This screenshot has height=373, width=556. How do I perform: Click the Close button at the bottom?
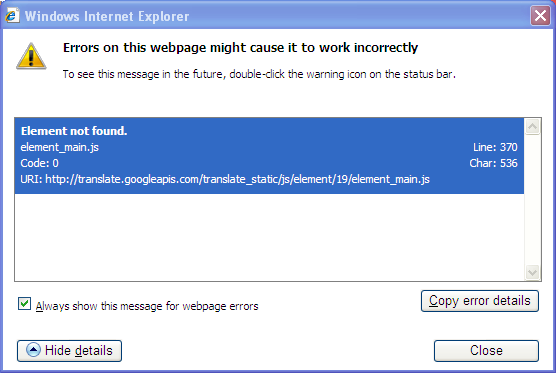coord(486,351)
